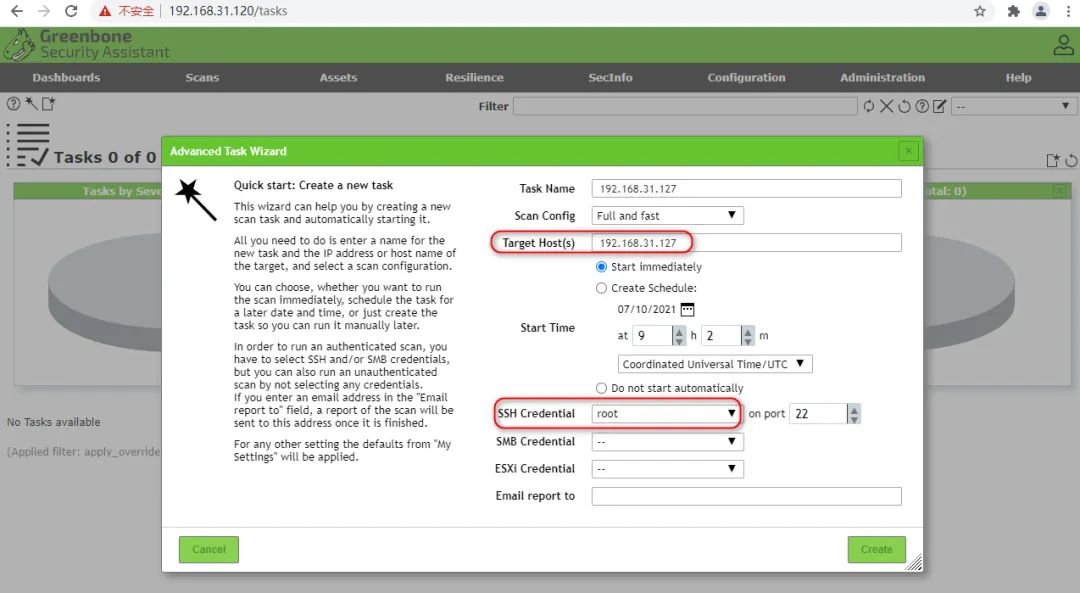Bookmark this page with the star icon
The height and width of the screenshot is (593, 1080).
coord(979,11)
